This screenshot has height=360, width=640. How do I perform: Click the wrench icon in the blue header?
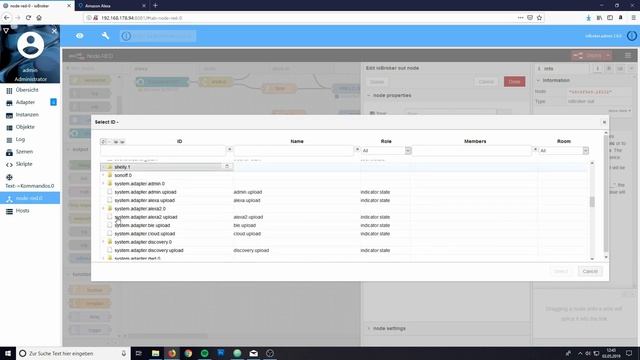[105, 36]
